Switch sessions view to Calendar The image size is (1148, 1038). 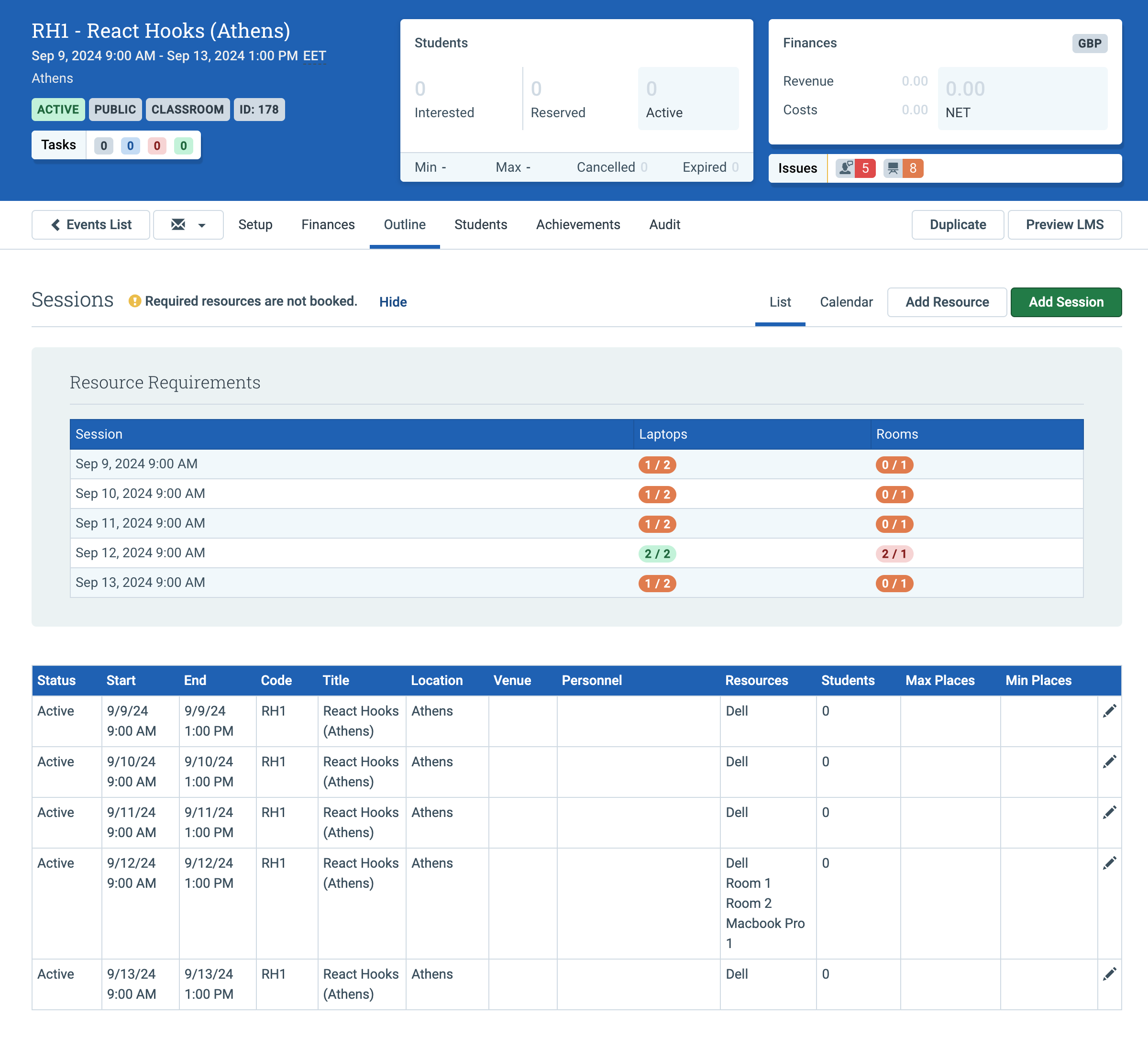coord(846,302)
